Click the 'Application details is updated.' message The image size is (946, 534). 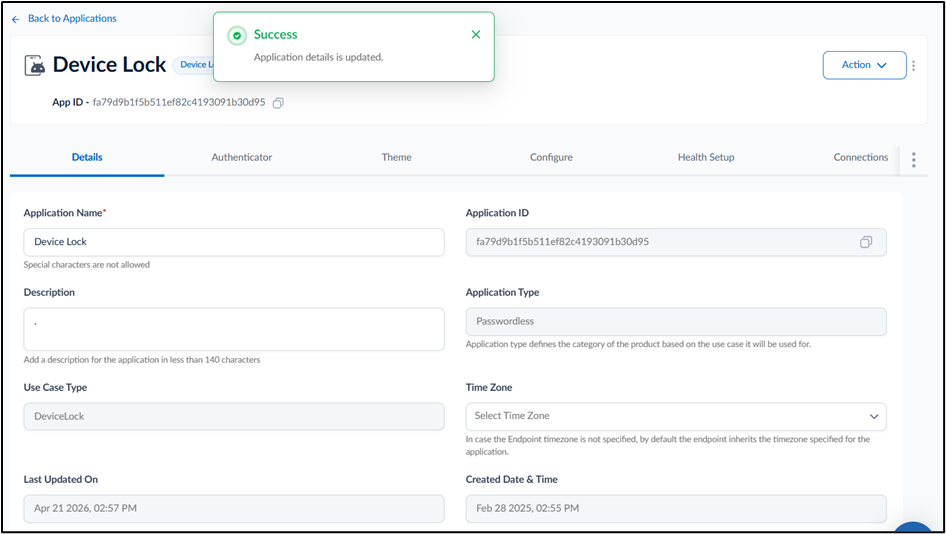[318, 57]
